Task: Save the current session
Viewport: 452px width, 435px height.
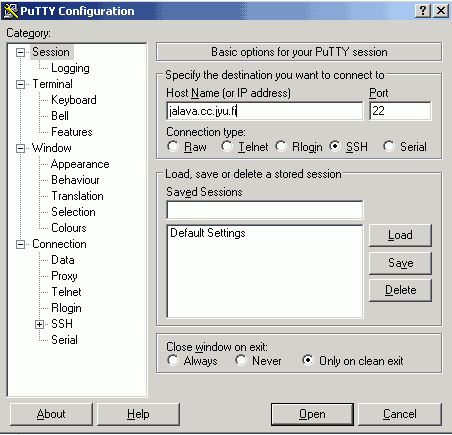Action: pos(400,263)
